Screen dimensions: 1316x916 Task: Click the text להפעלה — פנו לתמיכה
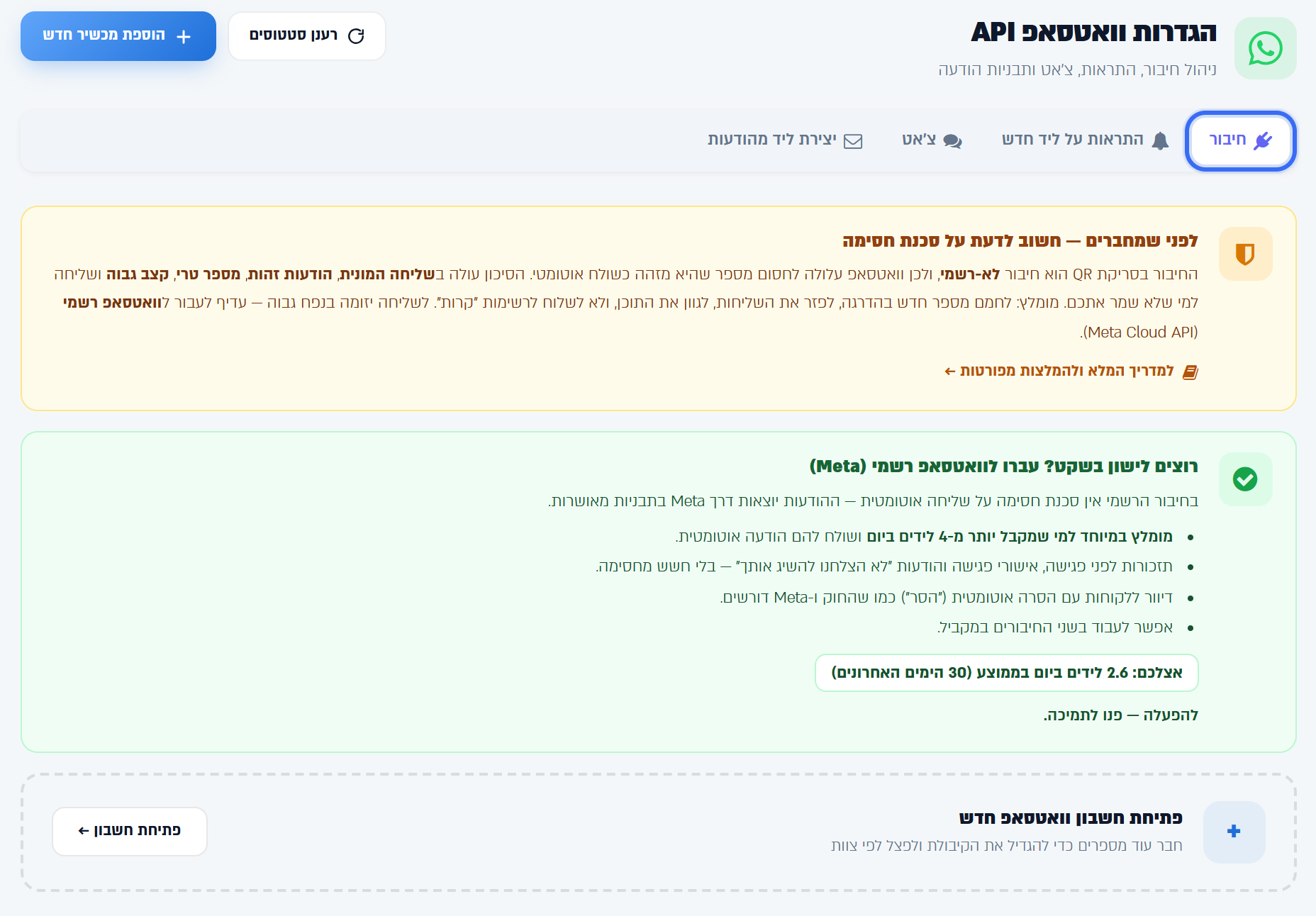1121,715
